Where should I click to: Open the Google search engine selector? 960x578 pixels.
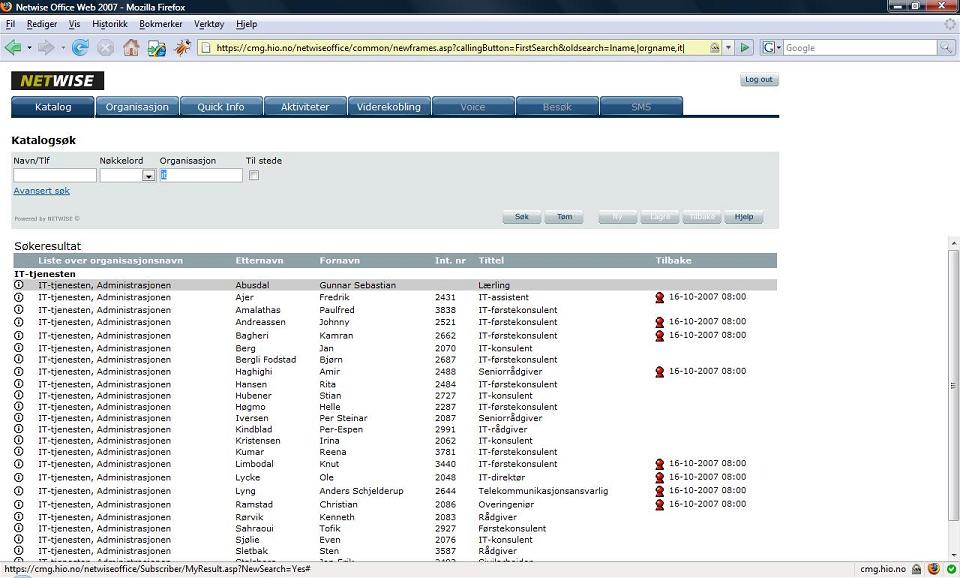click(x=771, y=47)
